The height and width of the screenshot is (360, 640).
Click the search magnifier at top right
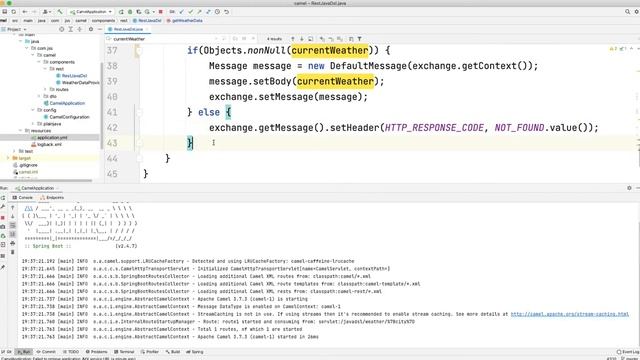[627, 12]
